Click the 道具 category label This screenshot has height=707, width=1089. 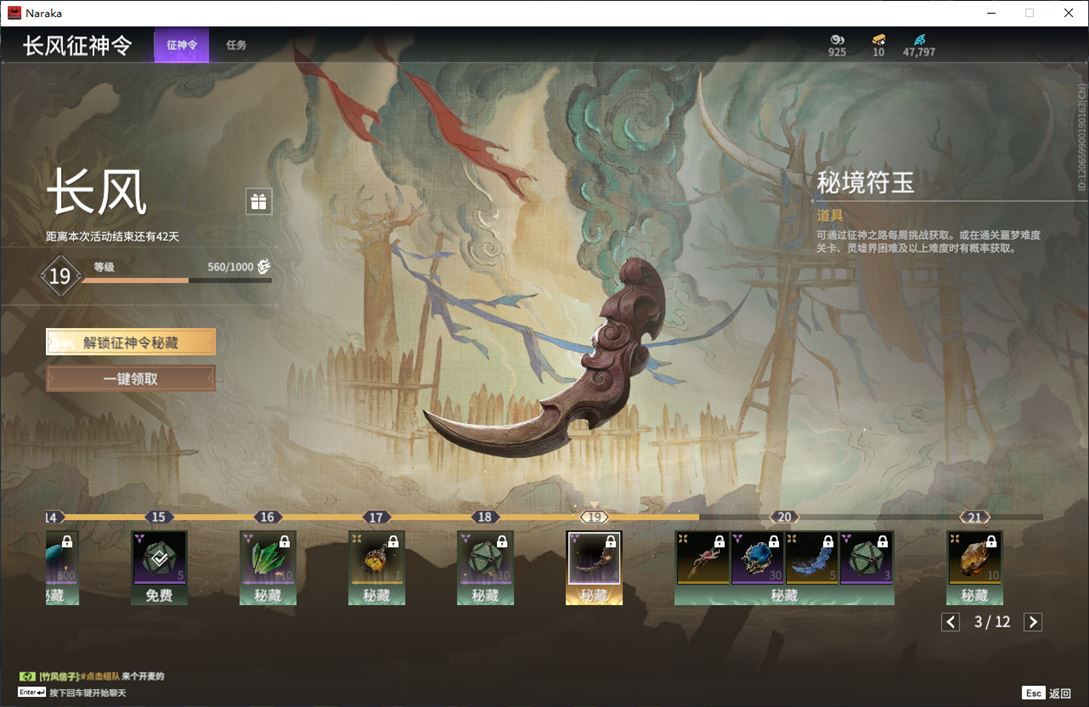(830, 216)
